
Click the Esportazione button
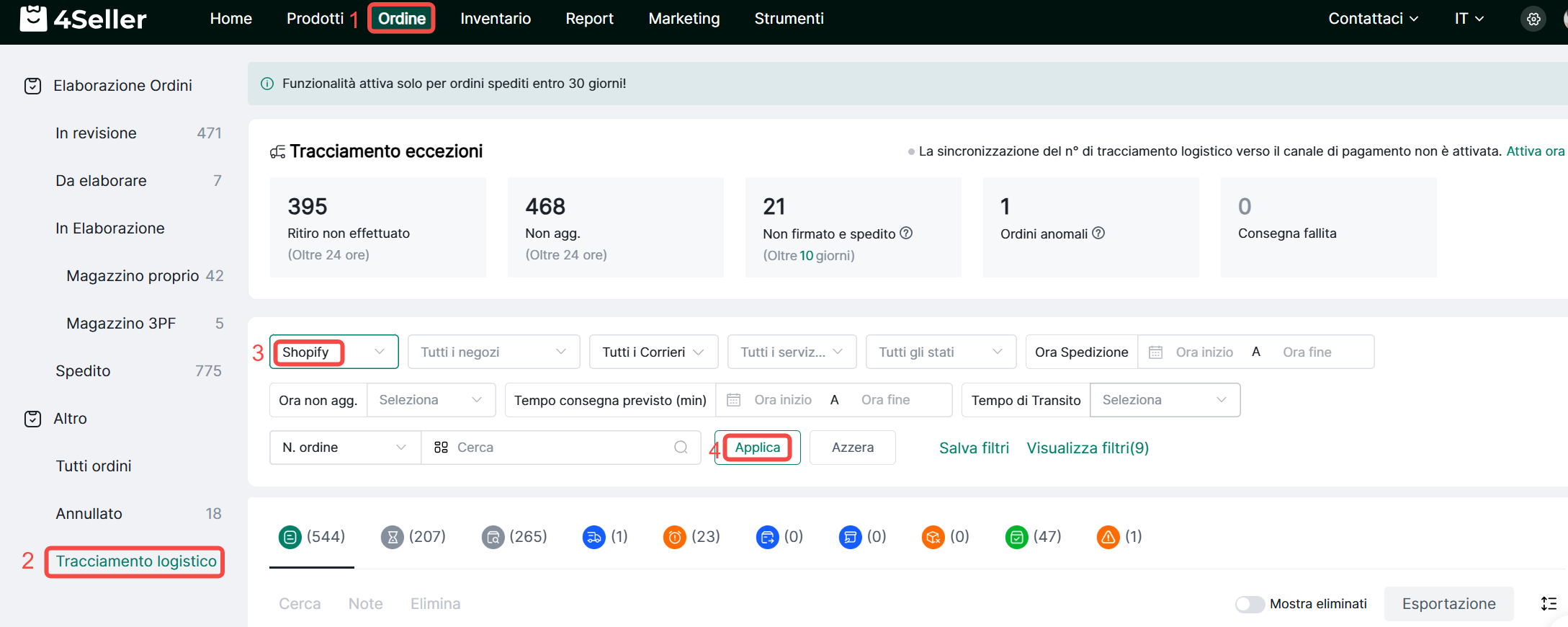pyautogui.click(x=1448, y=604)
